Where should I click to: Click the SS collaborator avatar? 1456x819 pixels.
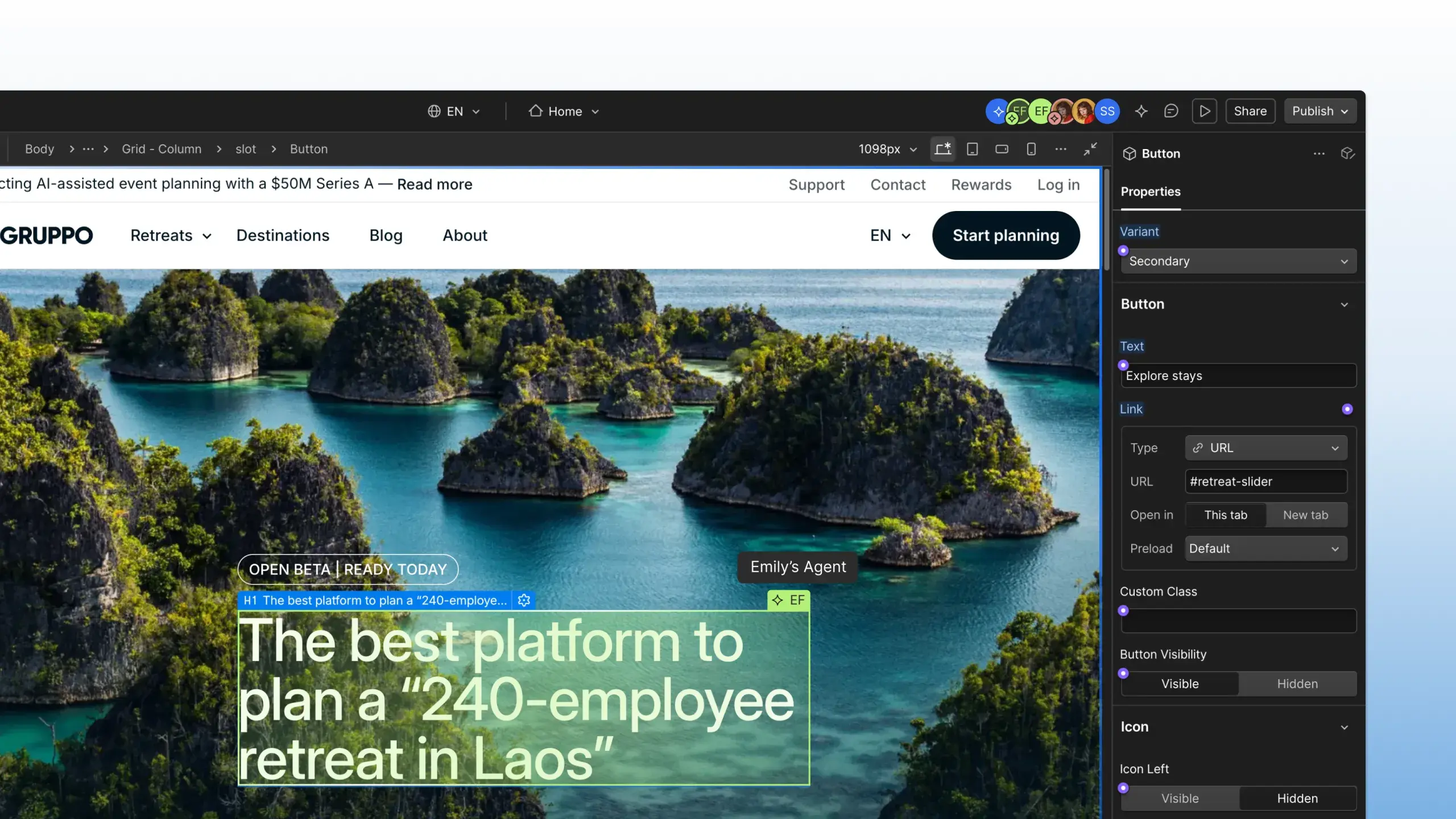click(x=1107, y=111)
